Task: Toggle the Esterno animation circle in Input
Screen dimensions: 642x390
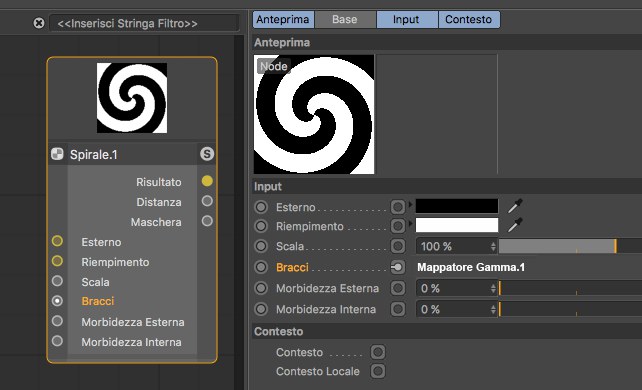Action: 261,207
